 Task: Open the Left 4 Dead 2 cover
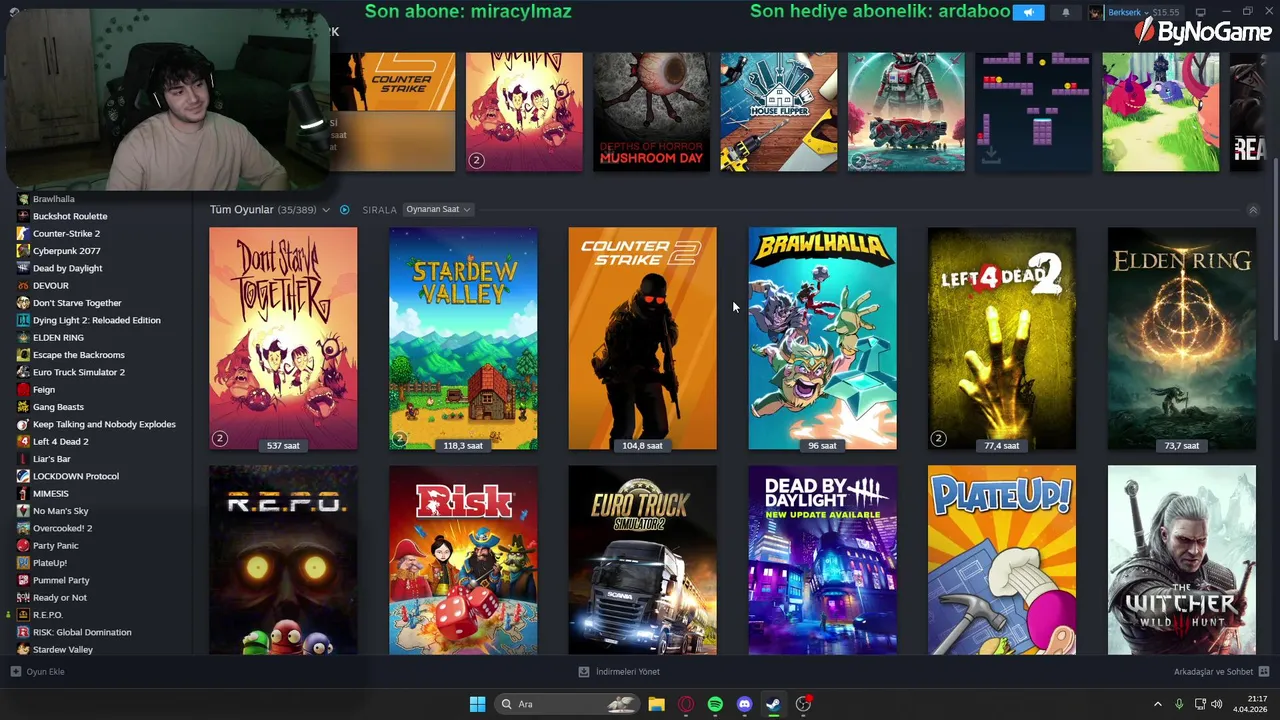1002,339
